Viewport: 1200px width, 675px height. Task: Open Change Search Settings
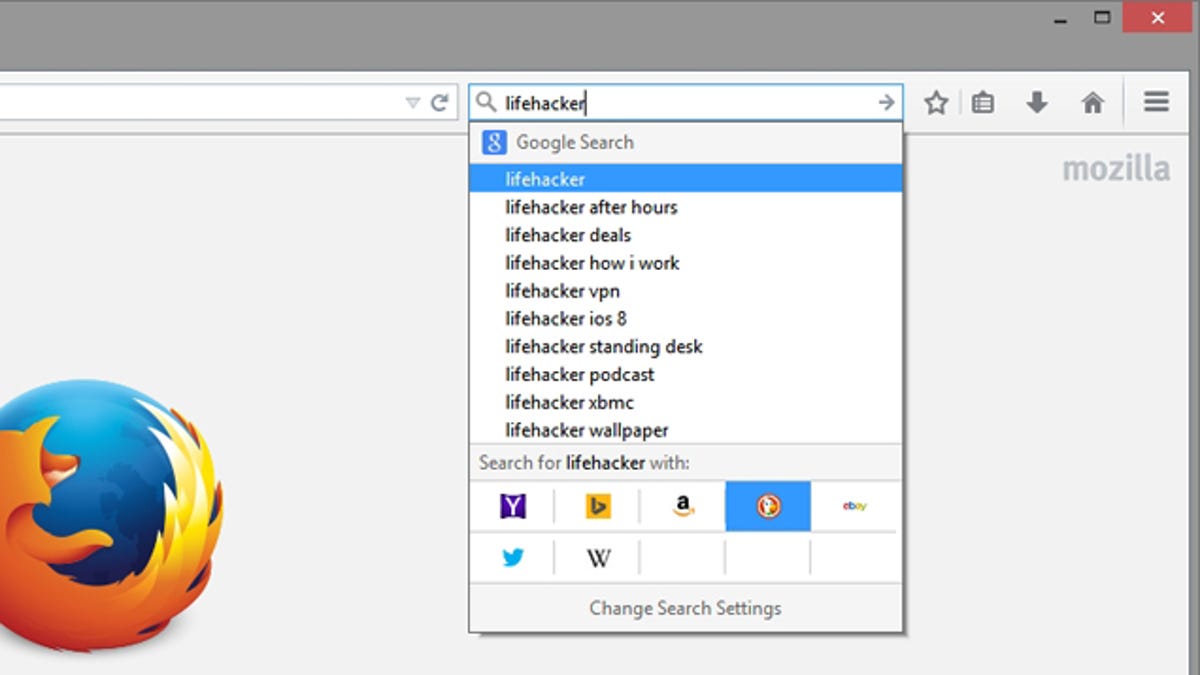[686, 608]
